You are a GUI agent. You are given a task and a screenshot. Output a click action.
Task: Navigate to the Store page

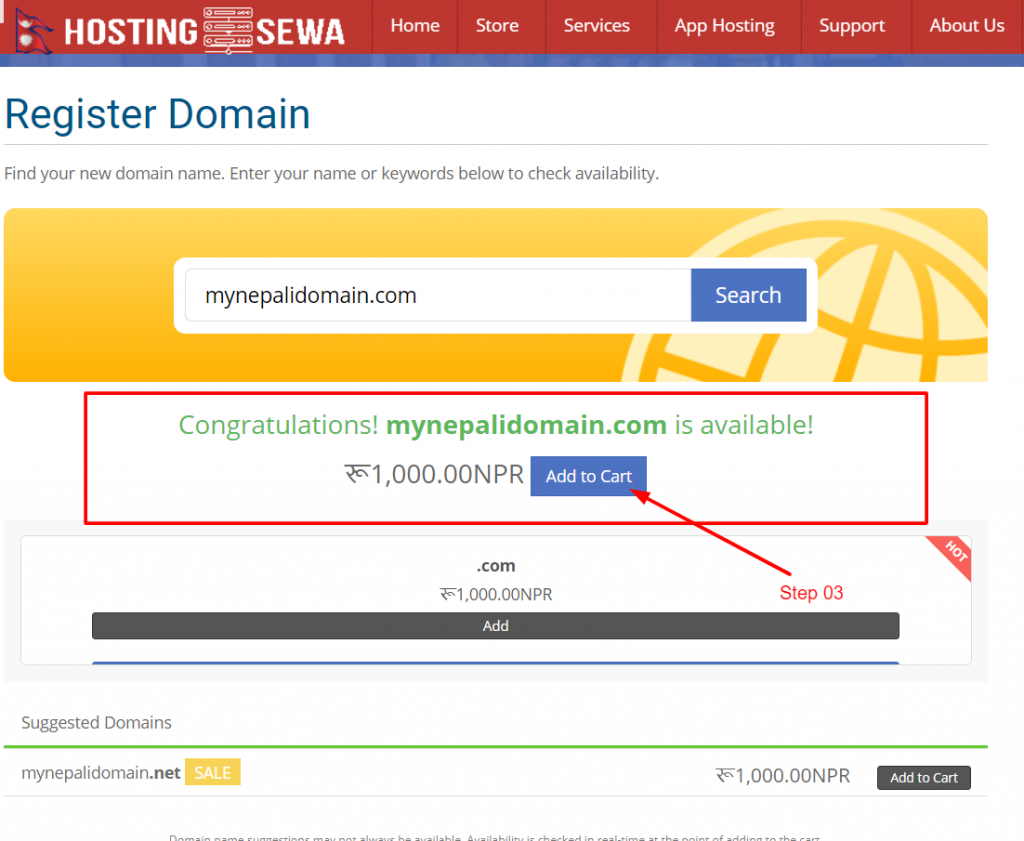497,25
